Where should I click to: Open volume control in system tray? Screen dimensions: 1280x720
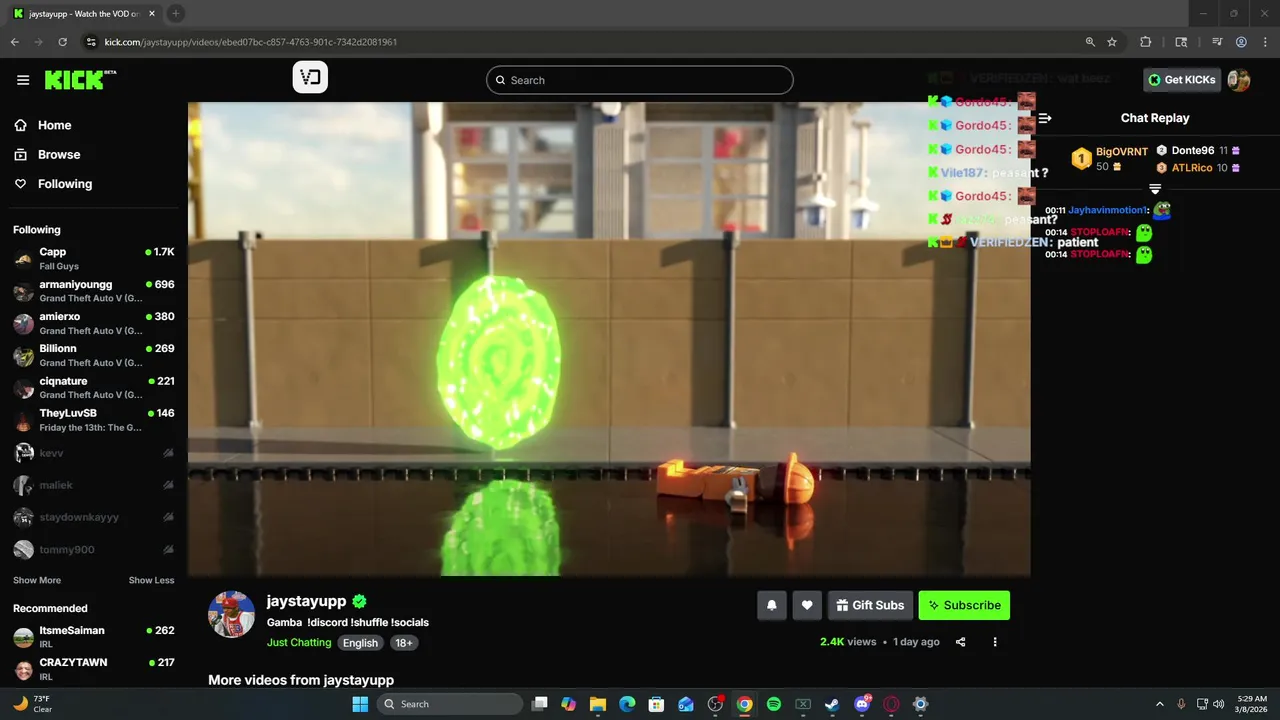pyautogui.click(x=1218, y=704)
